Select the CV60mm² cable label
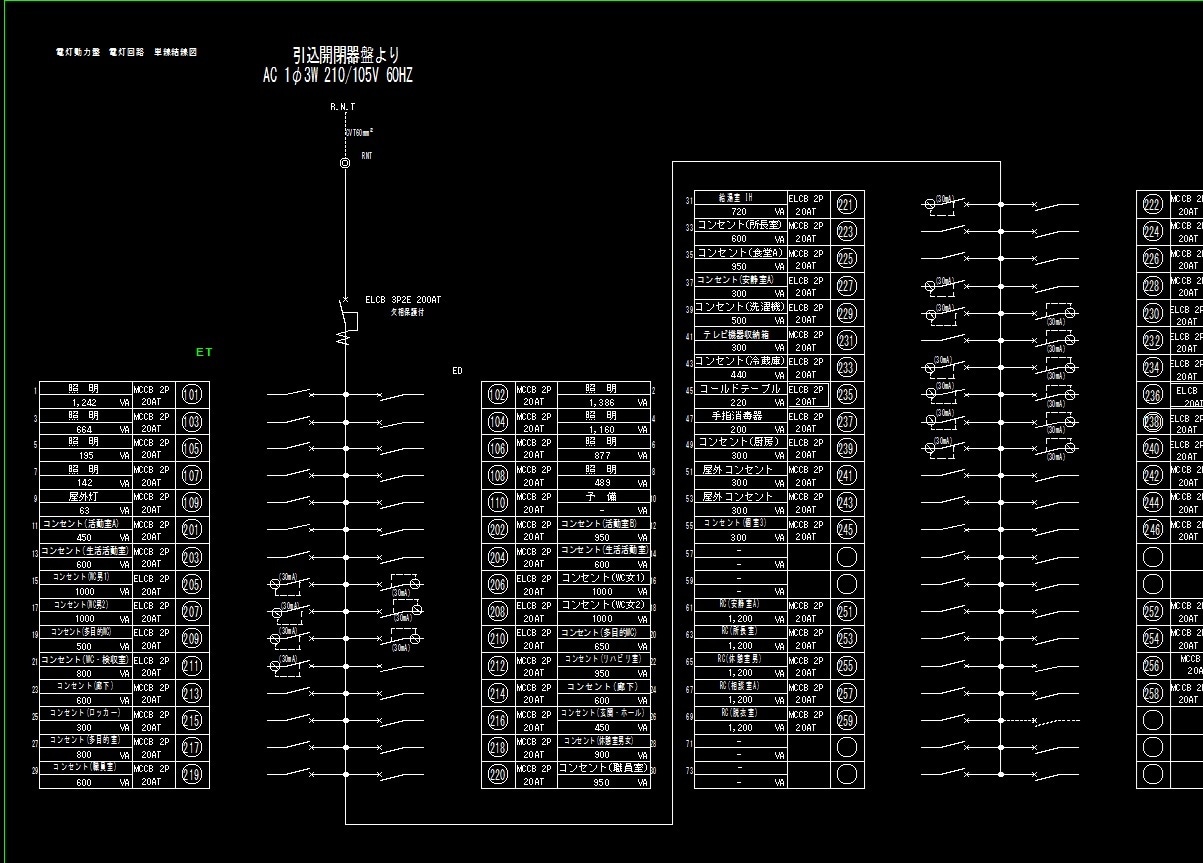 click(359, 131)
